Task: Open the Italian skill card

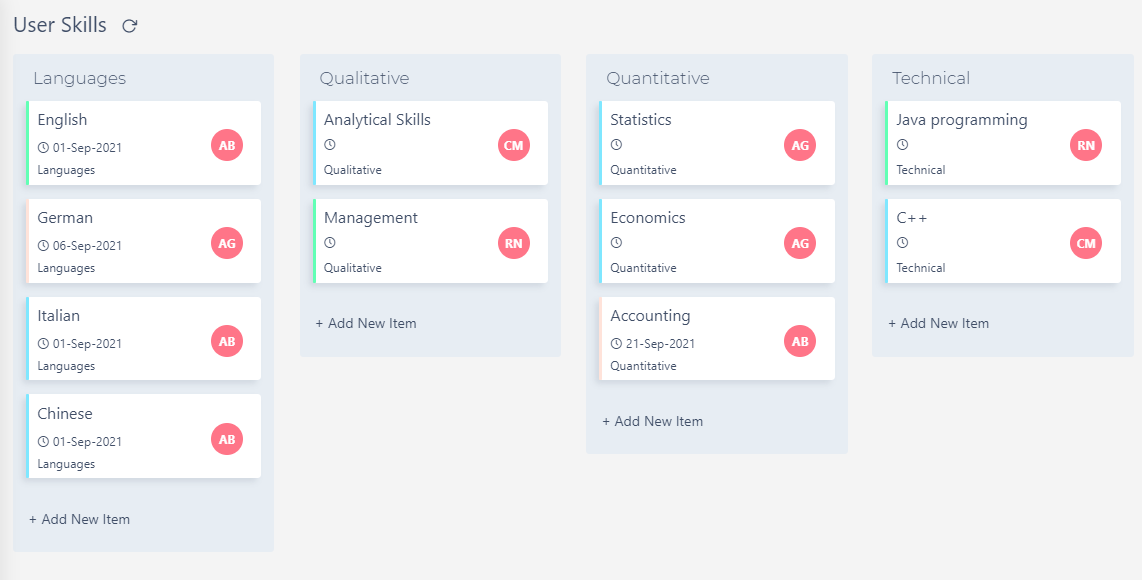Action: click(x=144, y=339)
